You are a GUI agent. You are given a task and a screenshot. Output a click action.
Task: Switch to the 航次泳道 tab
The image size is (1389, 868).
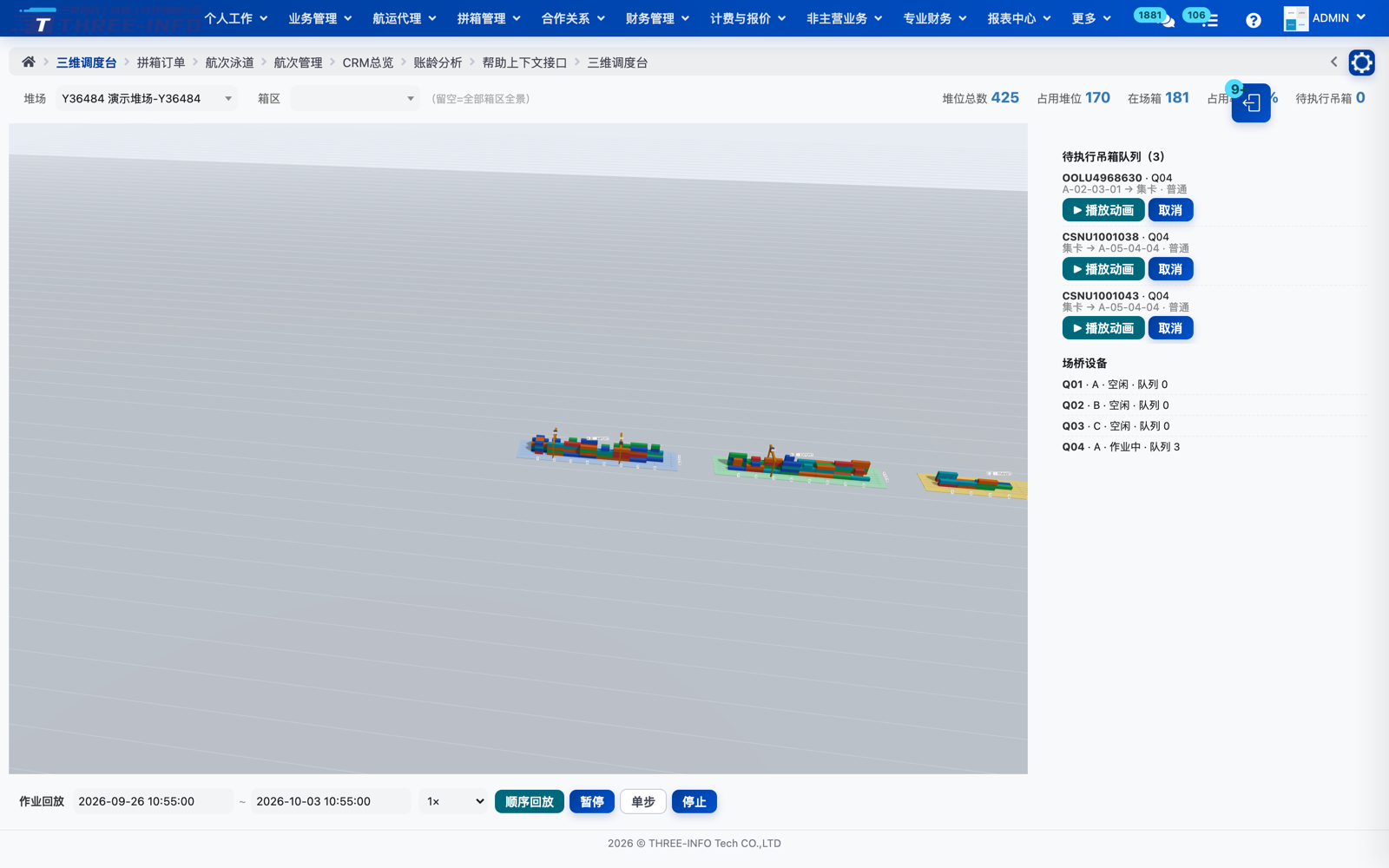point(229,62)
